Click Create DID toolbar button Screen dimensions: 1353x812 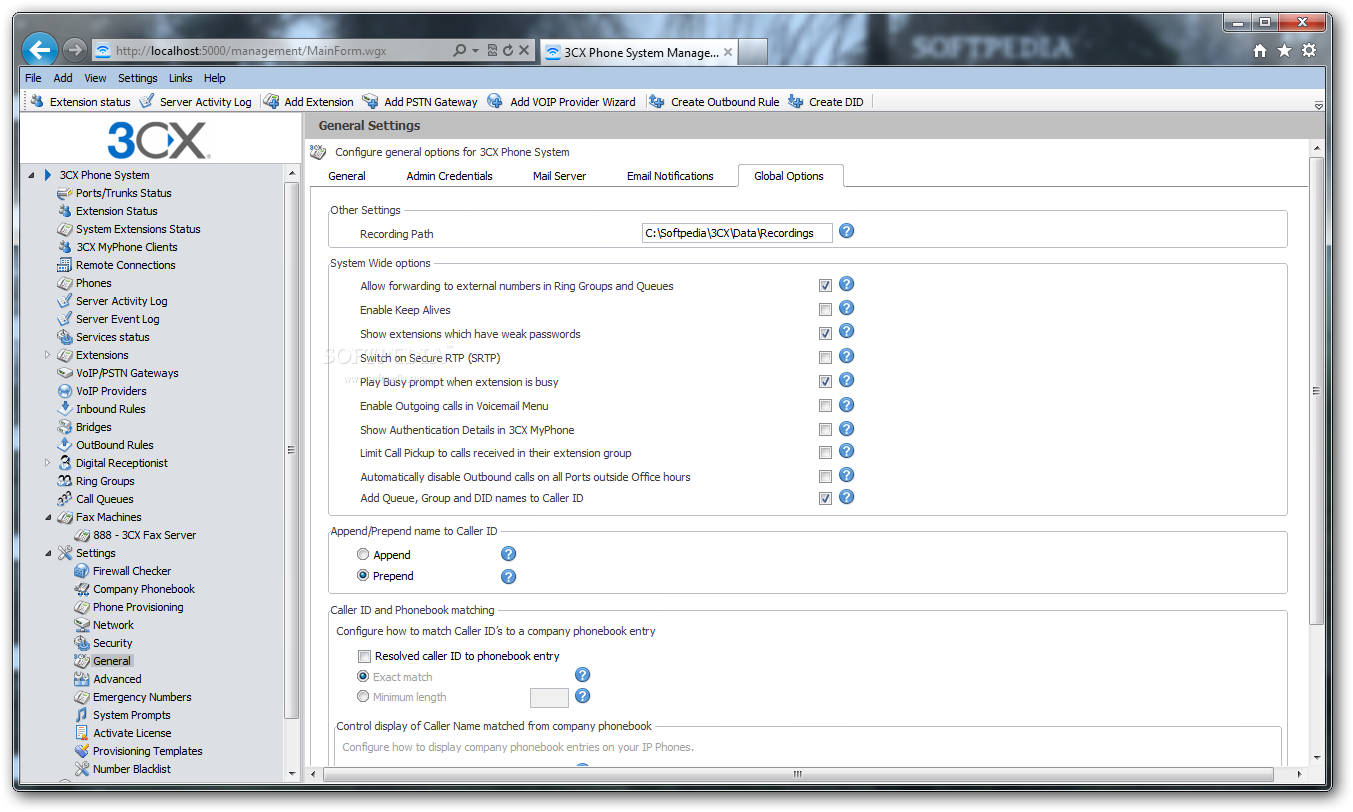pyautogui.click(x=825, y=102)
